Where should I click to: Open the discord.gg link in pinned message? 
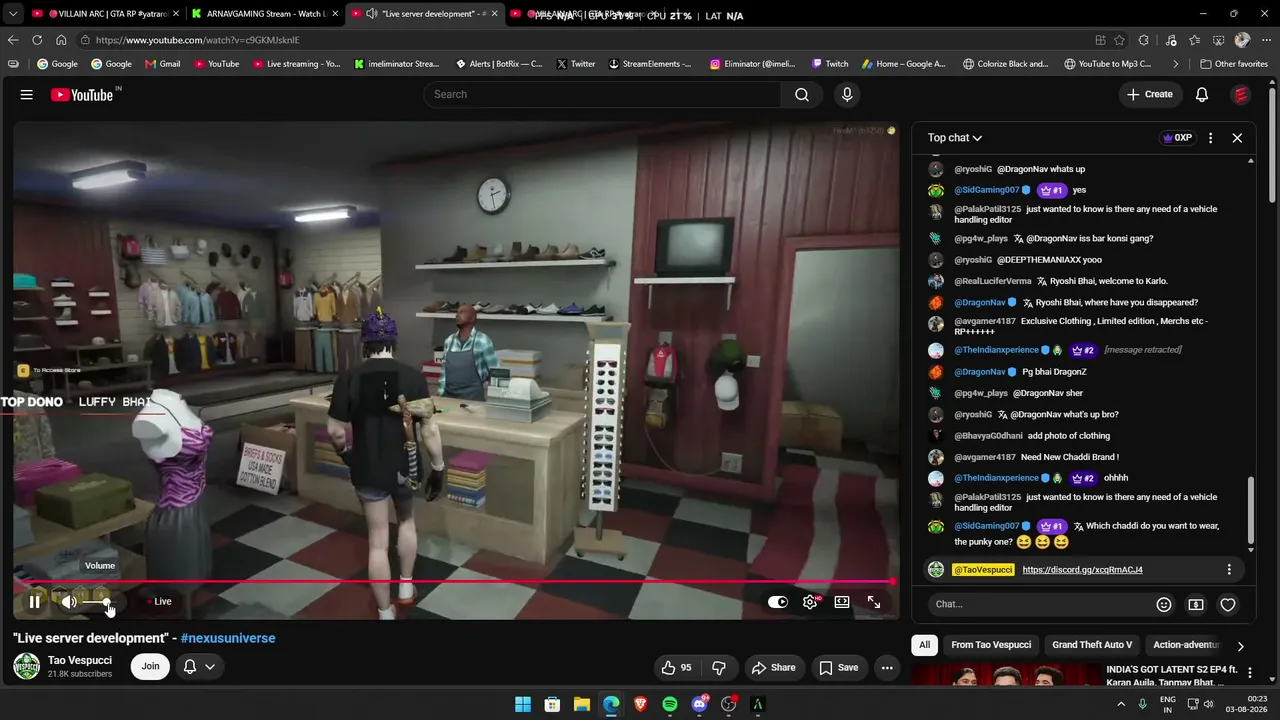(1082, 570)
